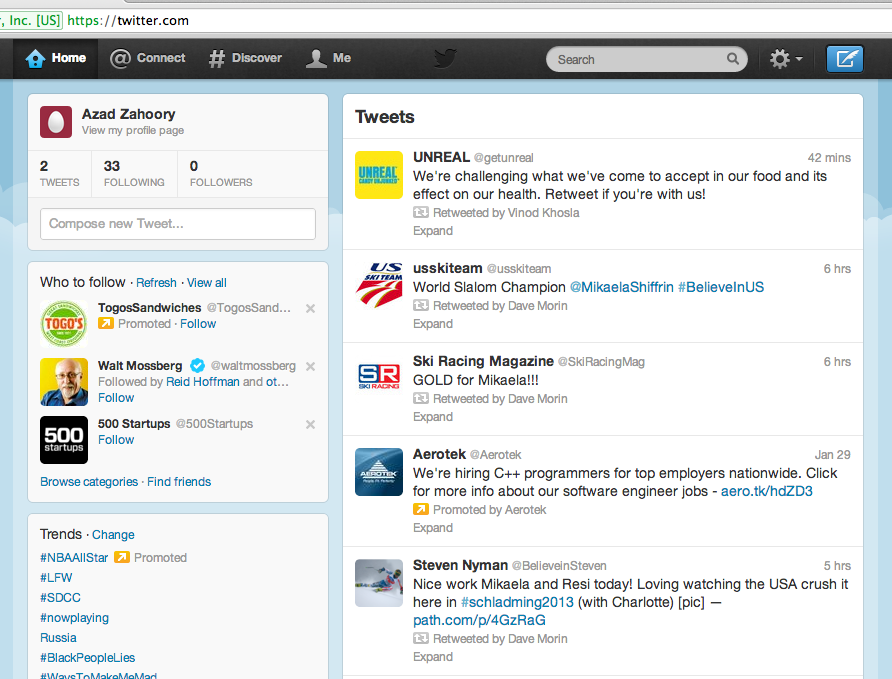Open the settings gear dropdown menu
892x679 pixels.
click(x=786, y=59)
